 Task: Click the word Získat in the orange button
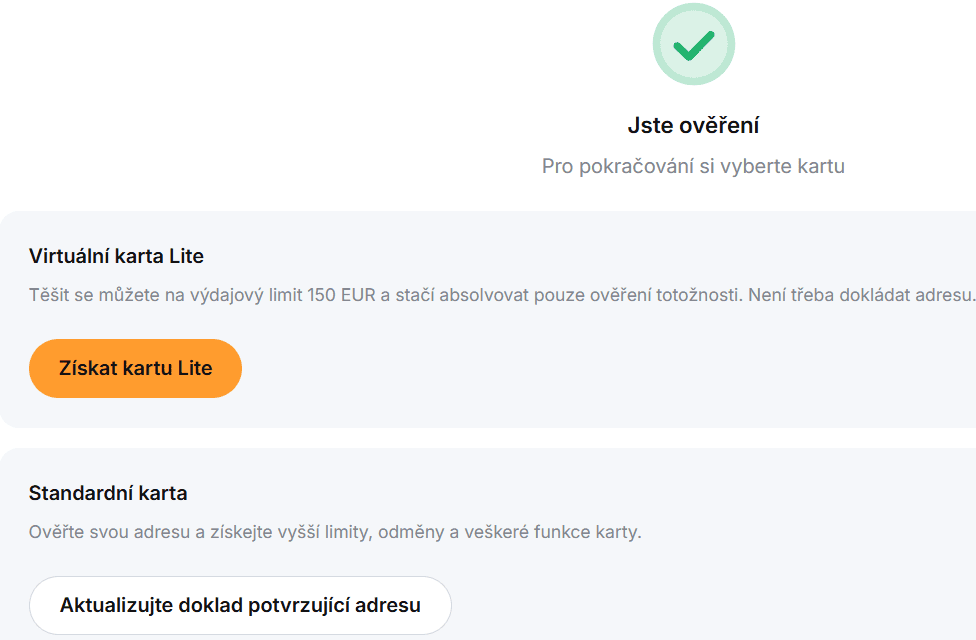(x=88, y=368)
